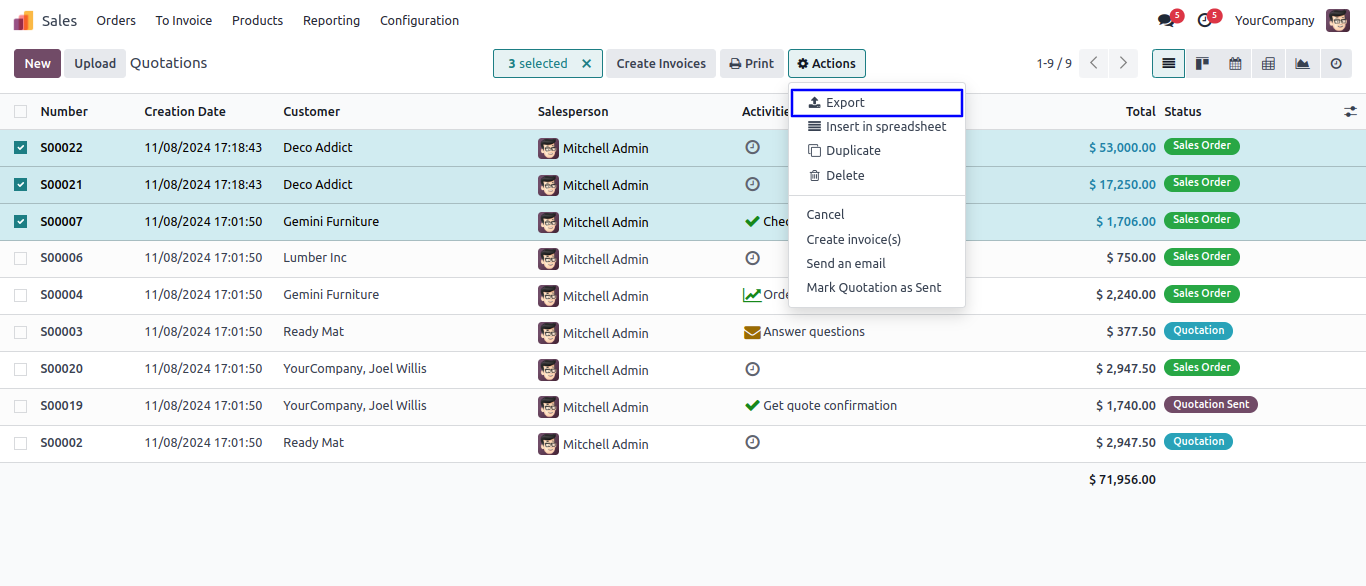Click the S00022 activity clock icon
Image resolution: width=1366 pixels, height=586 pixels.
tap(752, 147)
